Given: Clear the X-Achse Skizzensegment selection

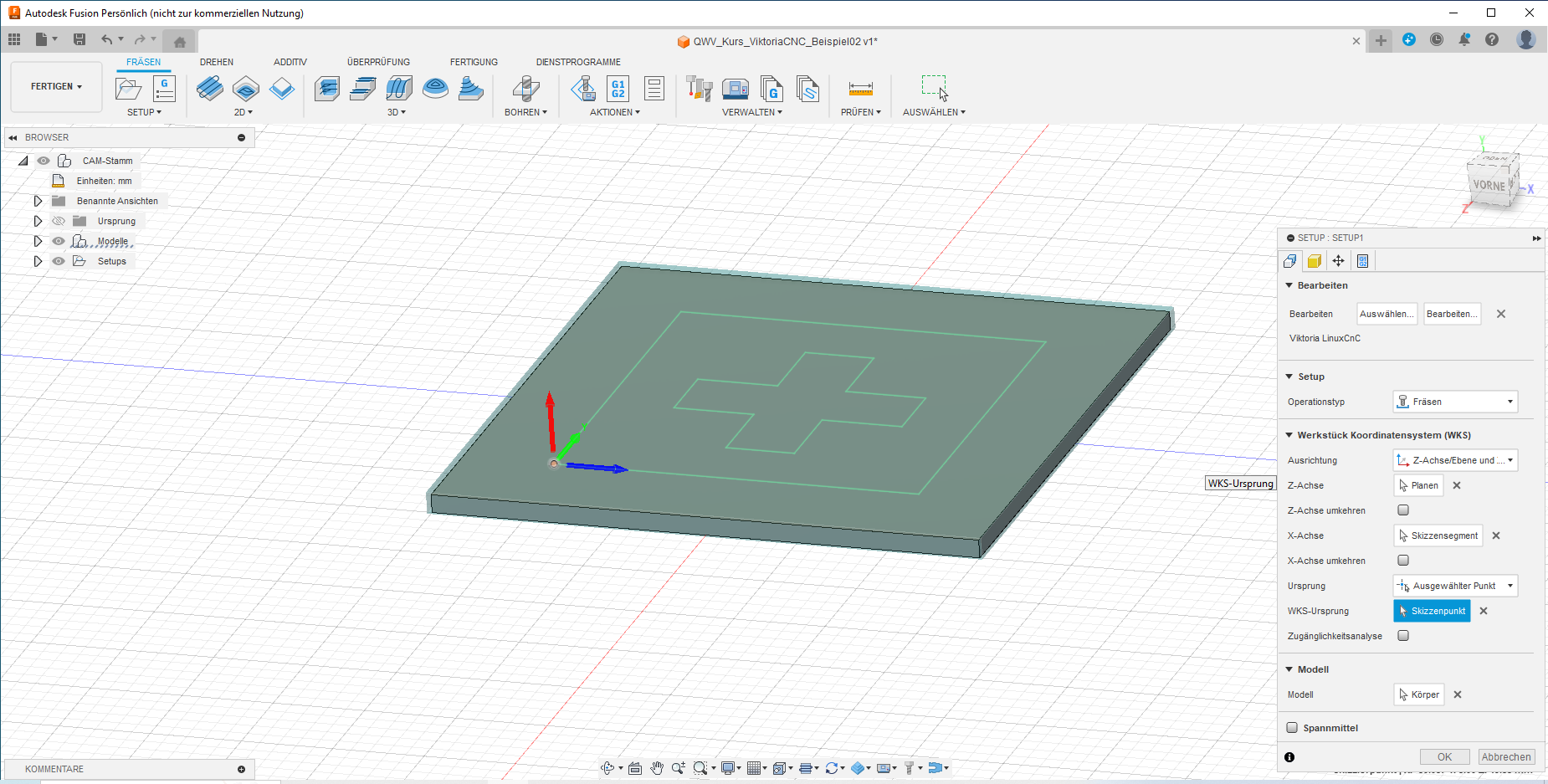Looking at the screenshot, I should point(1496,535).
